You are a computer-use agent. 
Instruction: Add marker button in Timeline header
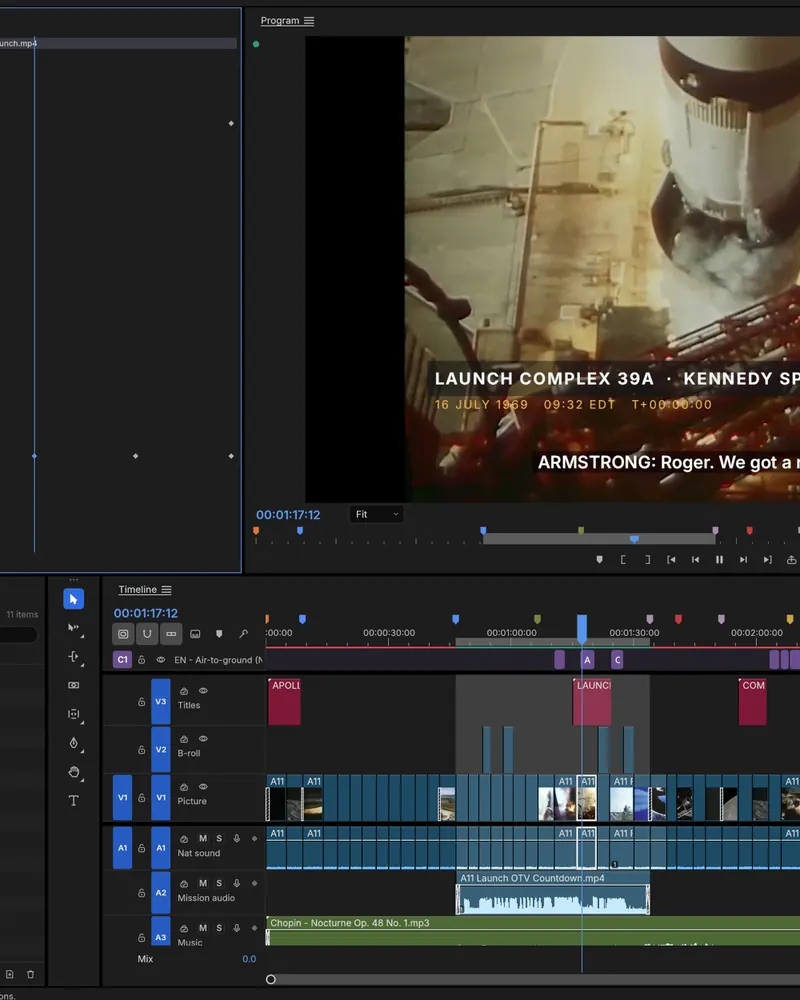click(219, 634)
